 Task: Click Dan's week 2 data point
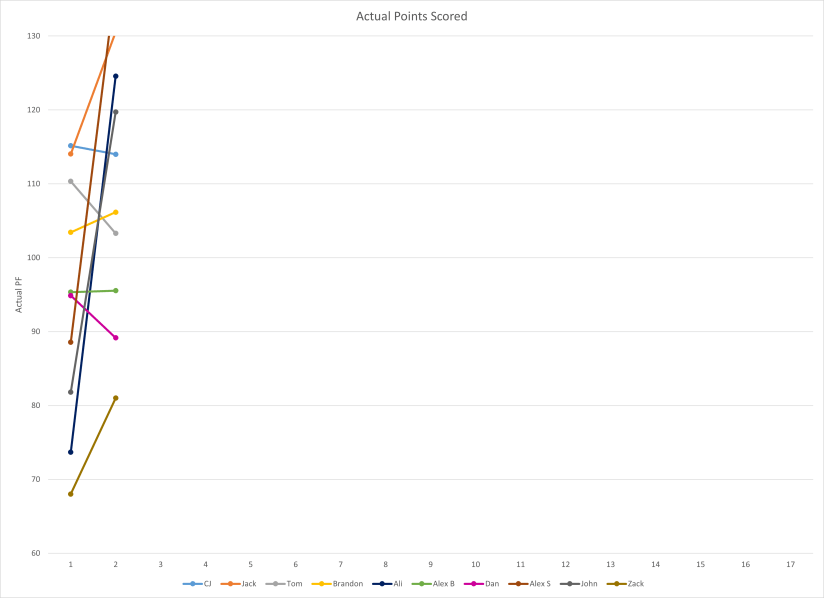(x=116, y=338)
